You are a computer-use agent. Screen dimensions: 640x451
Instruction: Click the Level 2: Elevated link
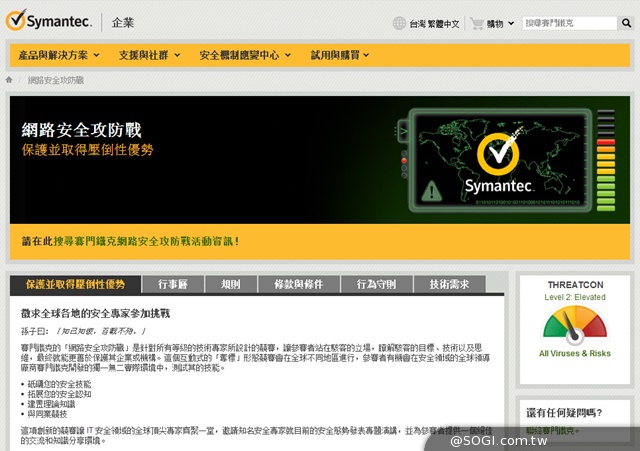point(575,297)
